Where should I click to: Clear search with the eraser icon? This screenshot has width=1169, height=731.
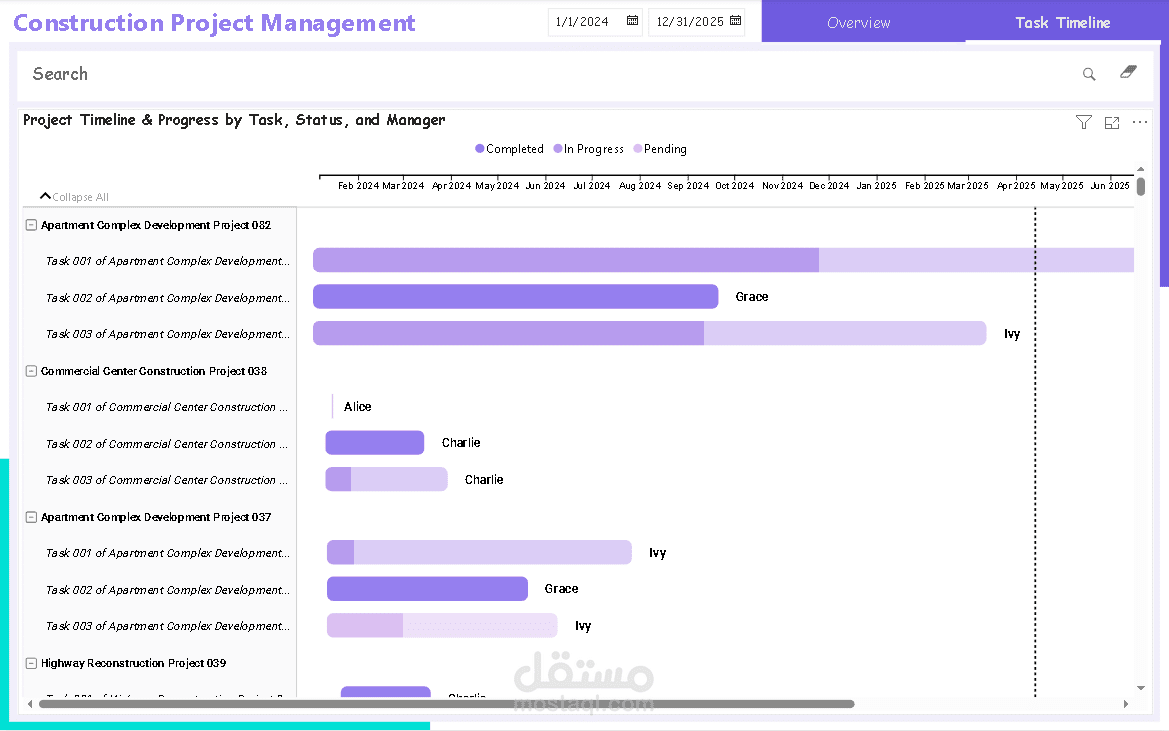point(1128,72)
